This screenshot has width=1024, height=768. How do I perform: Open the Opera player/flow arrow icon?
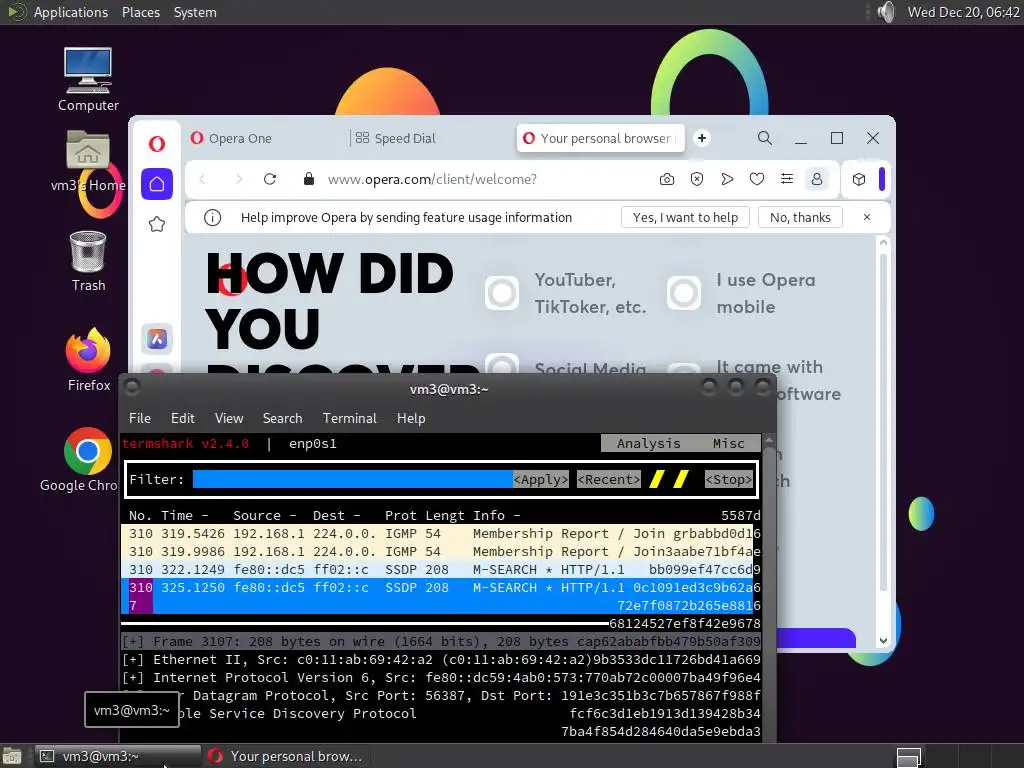[x=727, y=179]
